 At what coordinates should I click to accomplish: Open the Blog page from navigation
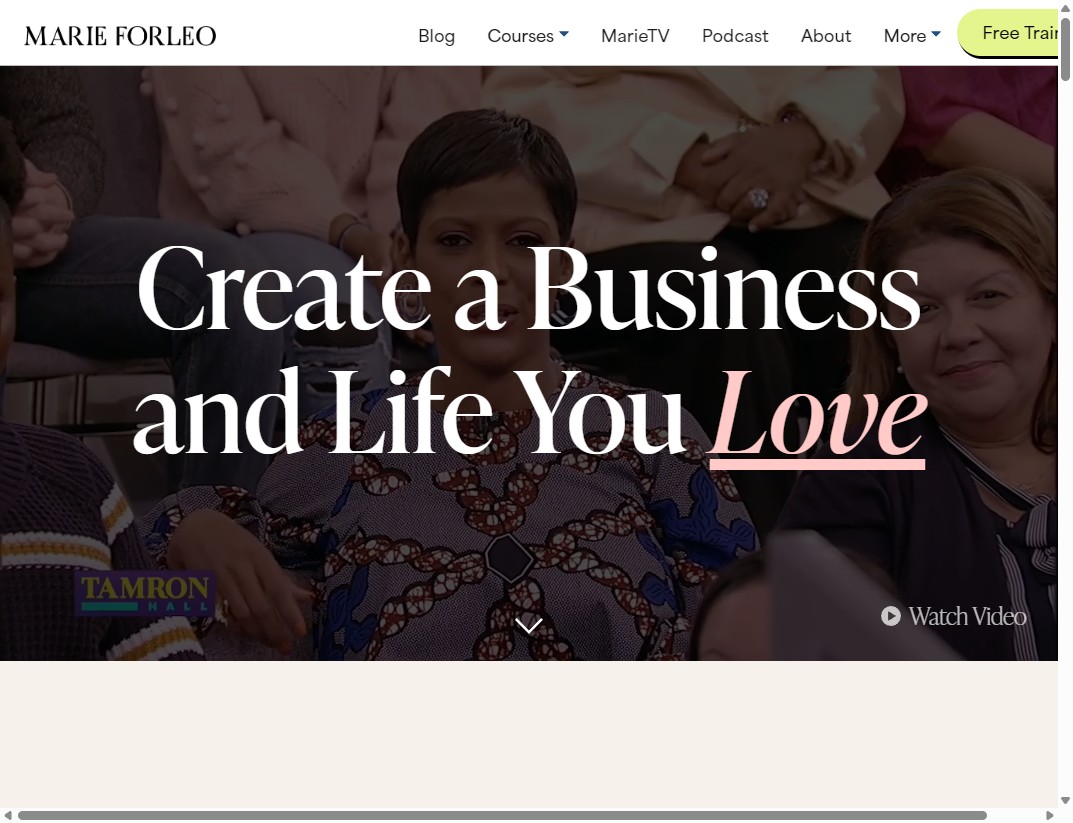tap(436, 35)
